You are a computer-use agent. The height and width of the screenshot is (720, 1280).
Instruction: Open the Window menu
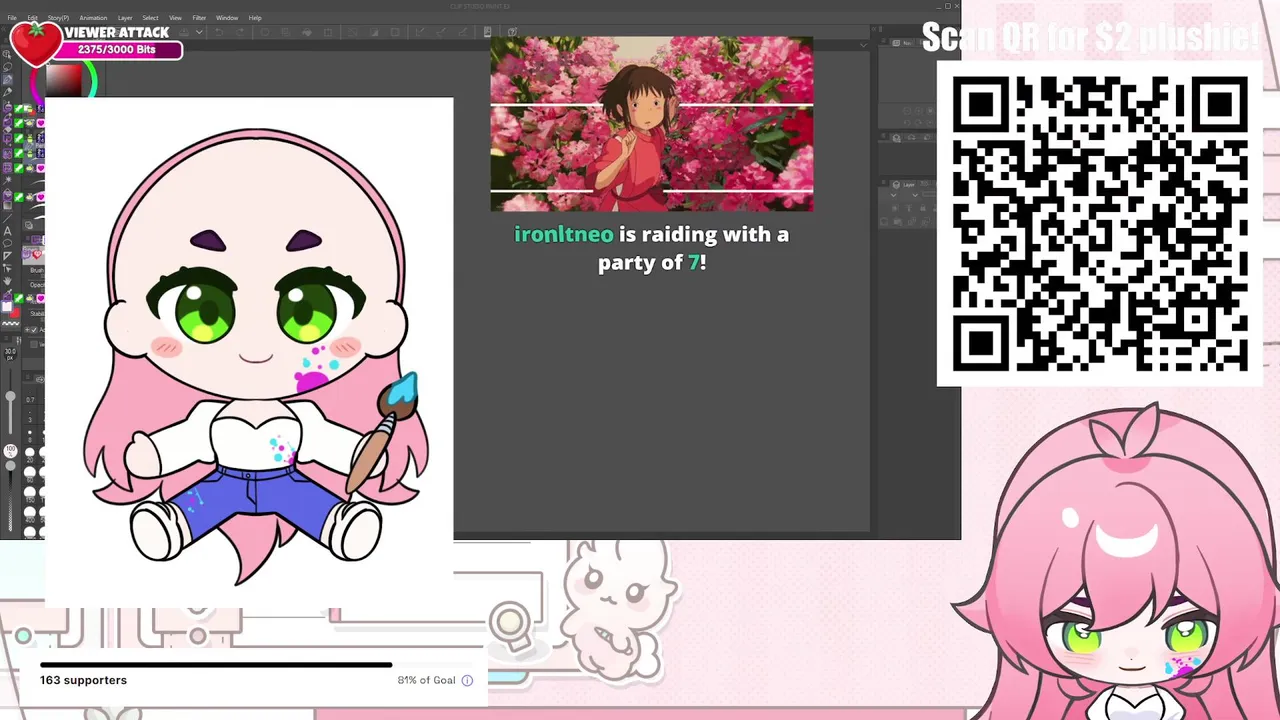tap(227, 18)
